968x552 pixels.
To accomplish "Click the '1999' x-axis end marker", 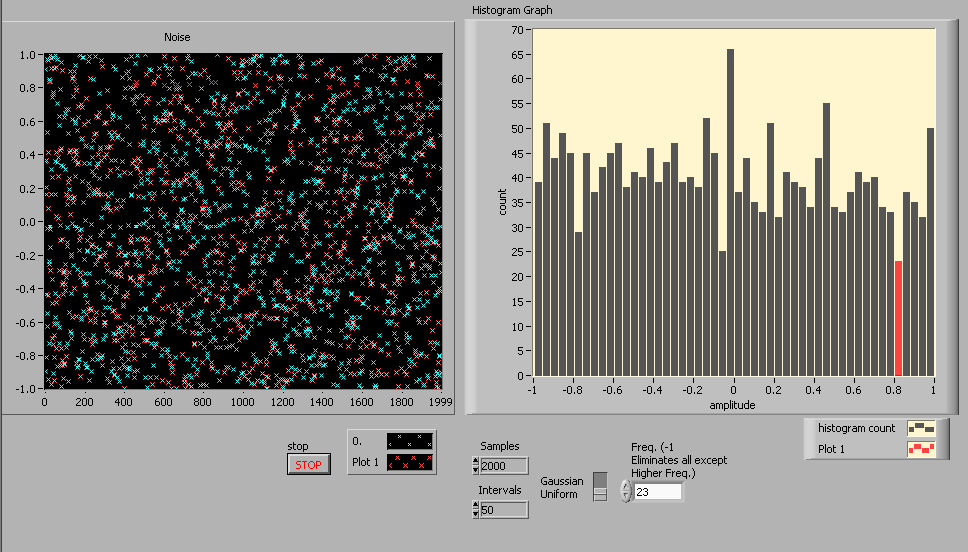I will point(440,401).
